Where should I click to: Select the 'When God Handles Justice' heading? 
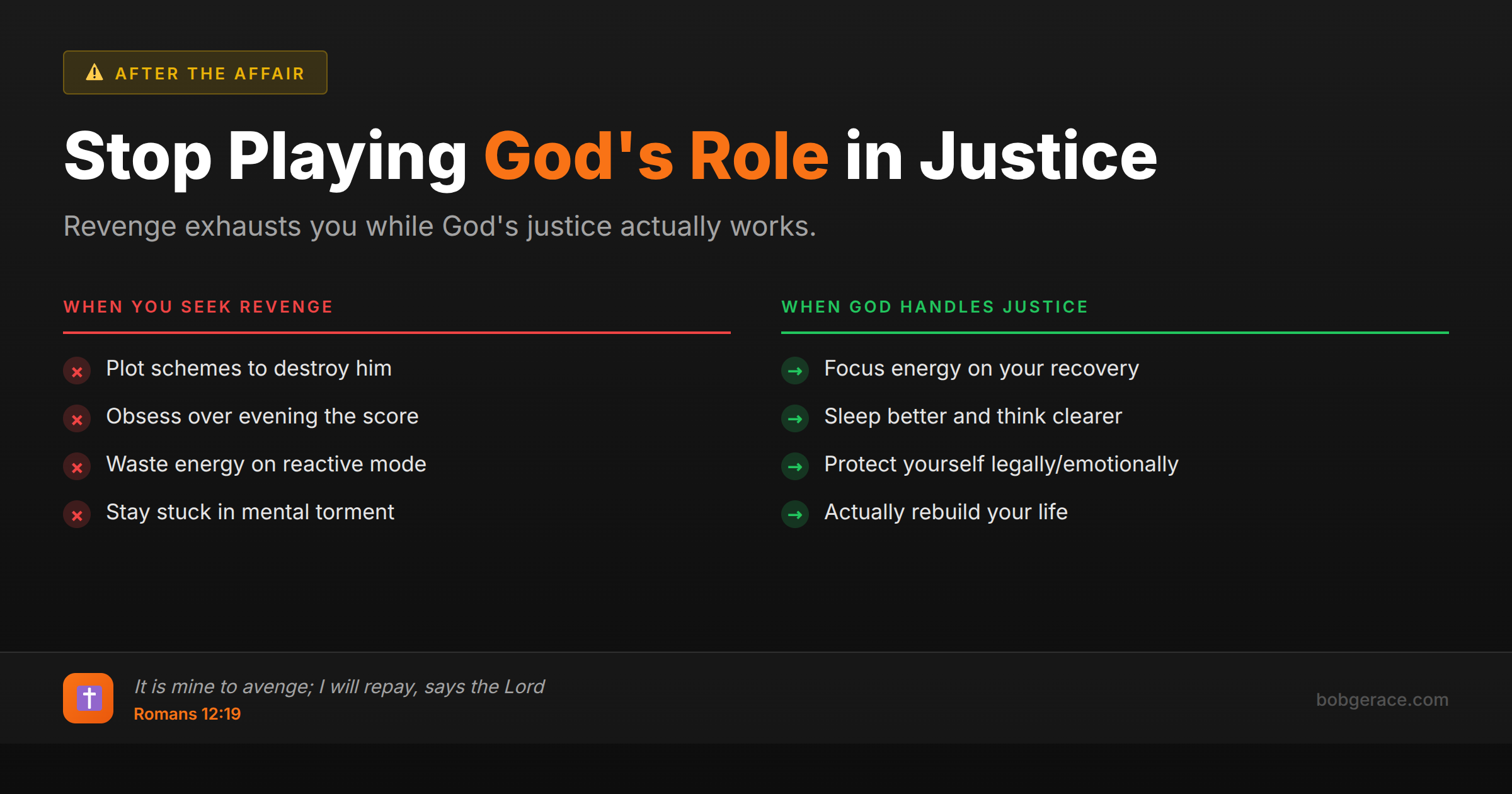934,307
